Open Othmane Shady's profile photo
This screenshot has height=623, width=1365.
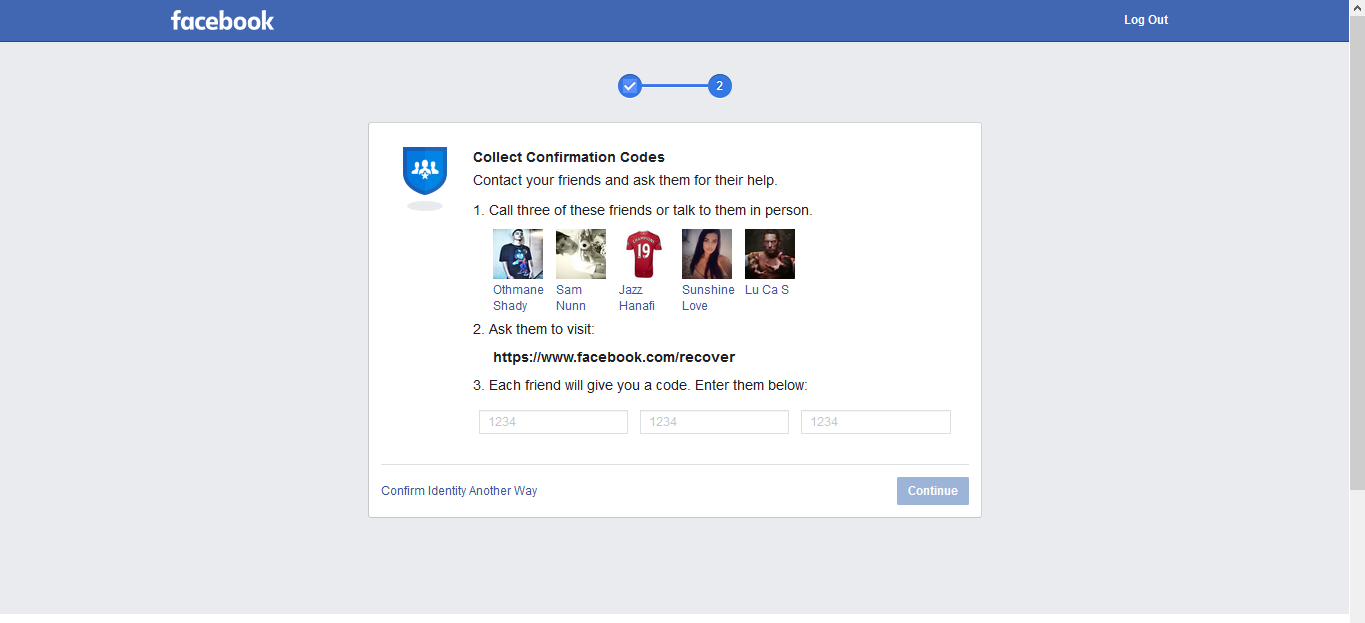point(518,254)
